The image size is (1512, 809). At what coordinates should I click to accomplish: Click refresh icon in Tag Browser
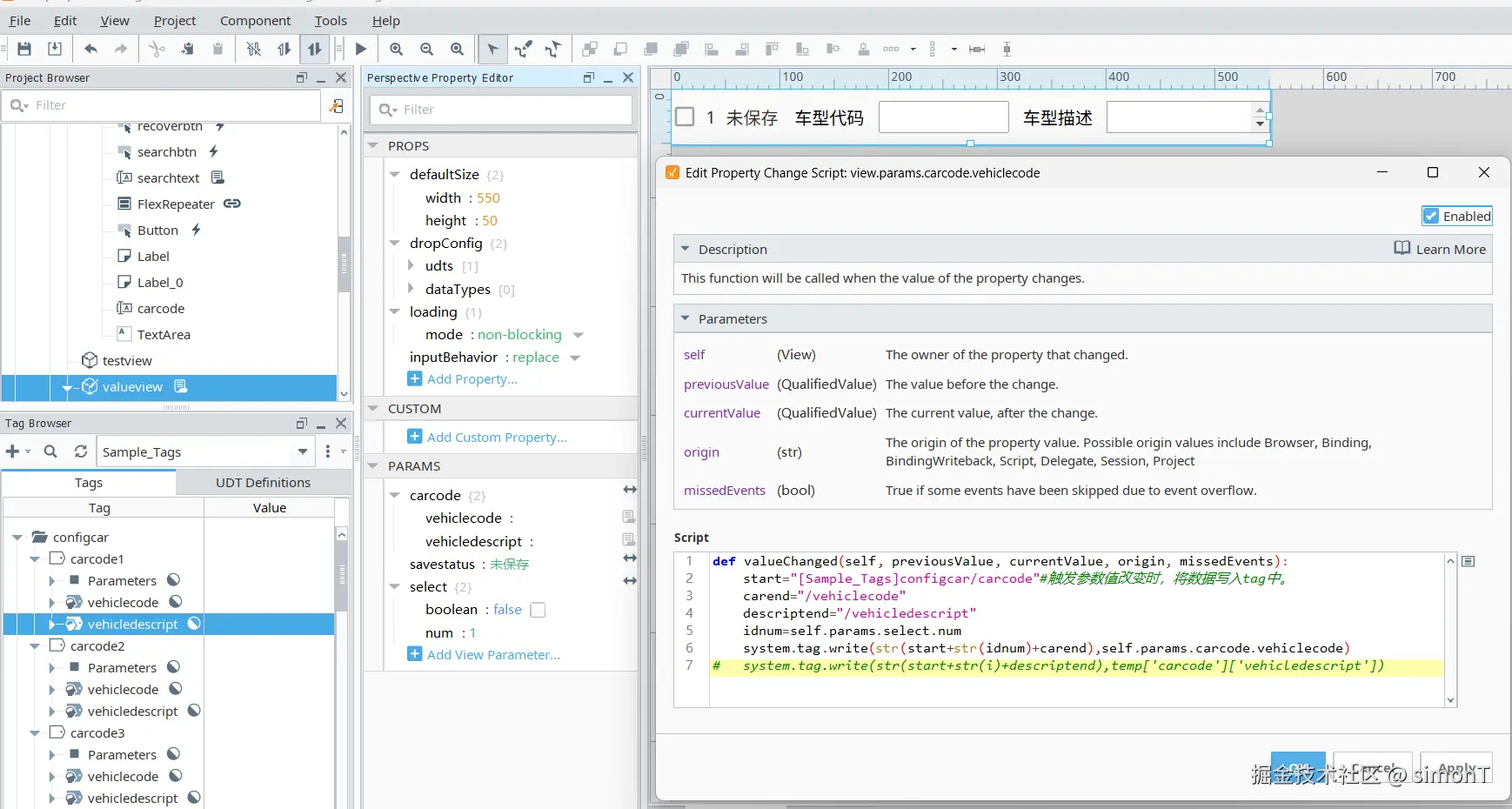[x=81, y=451]
